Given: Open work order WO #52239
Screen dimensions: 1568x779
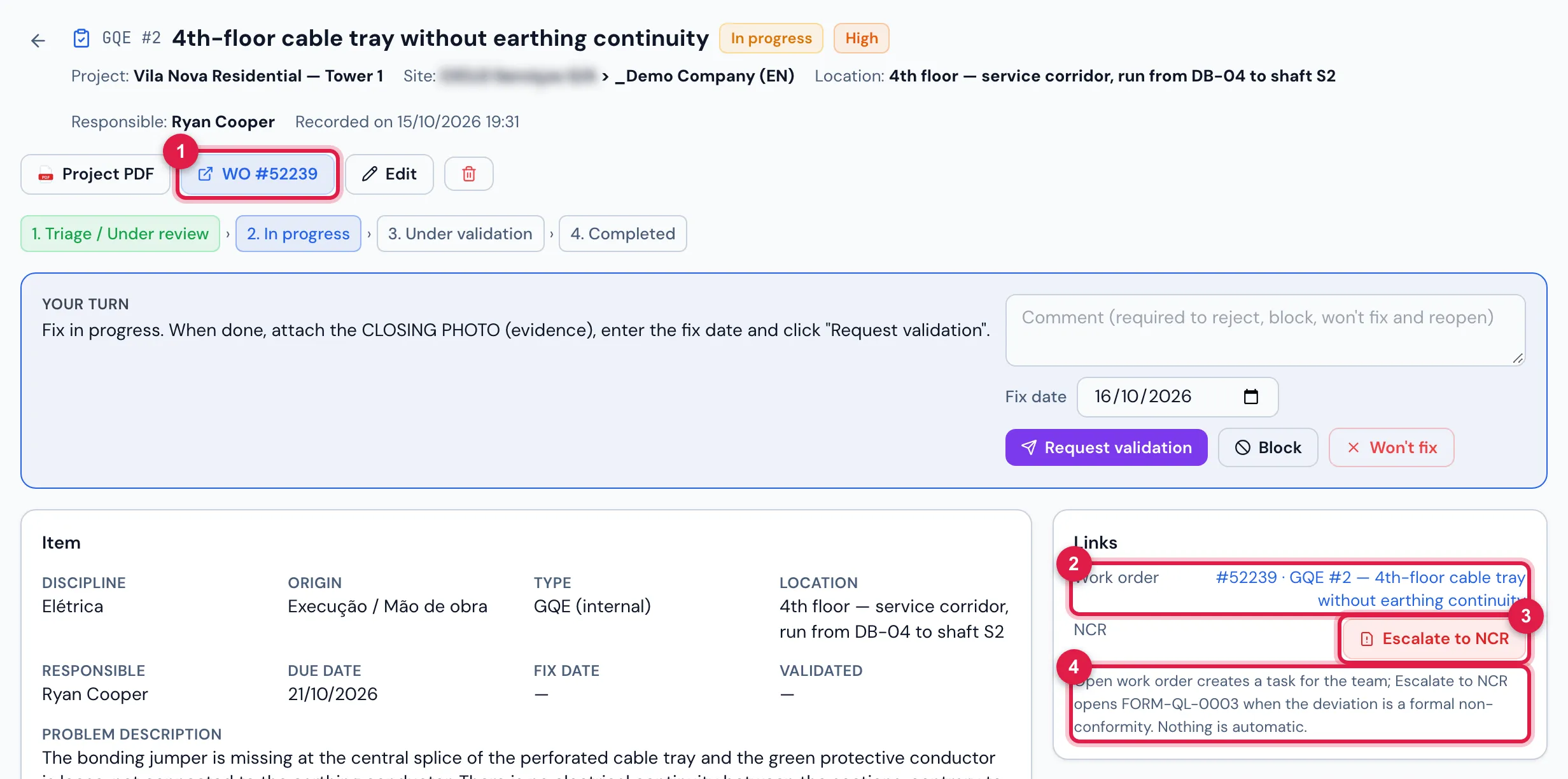Looking at the screenshot, I should (x=258, y=174).
